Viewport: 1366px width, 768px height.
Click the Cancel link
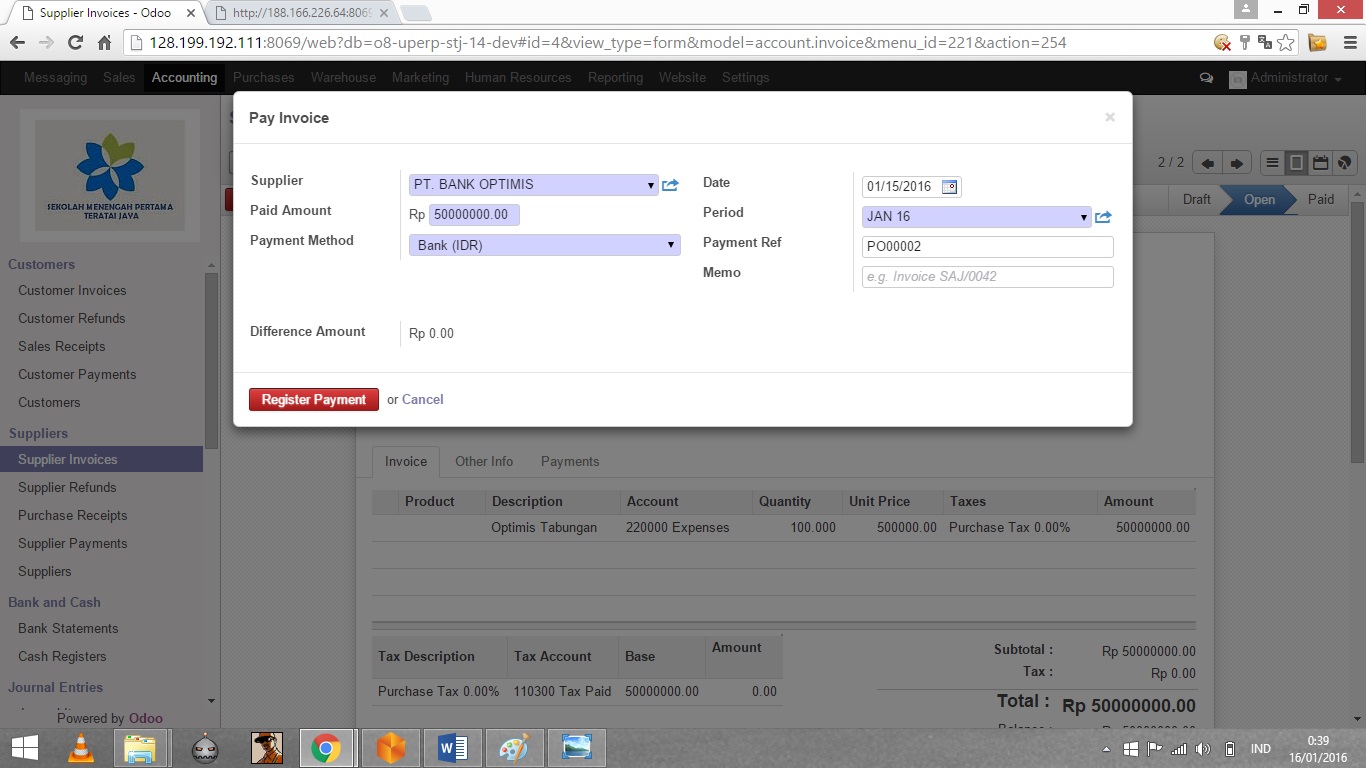tap(423, 400)
